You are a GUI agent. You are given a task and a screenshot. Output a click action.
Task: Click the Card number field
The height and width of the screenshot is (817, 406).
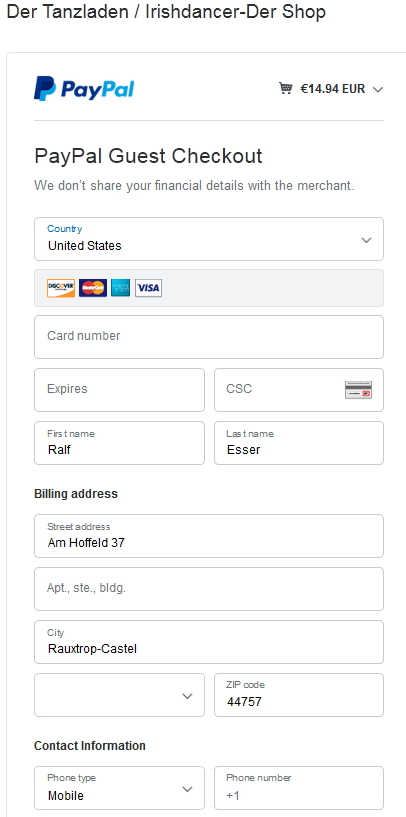click(x=209, y=337)
